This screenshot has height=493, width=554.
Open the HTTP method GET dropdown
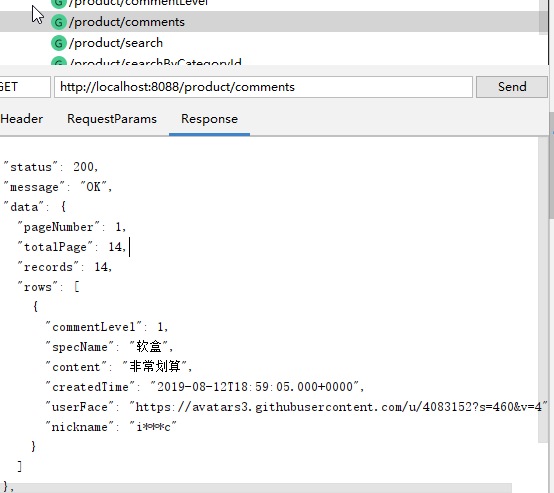click(x=25, y=87)
